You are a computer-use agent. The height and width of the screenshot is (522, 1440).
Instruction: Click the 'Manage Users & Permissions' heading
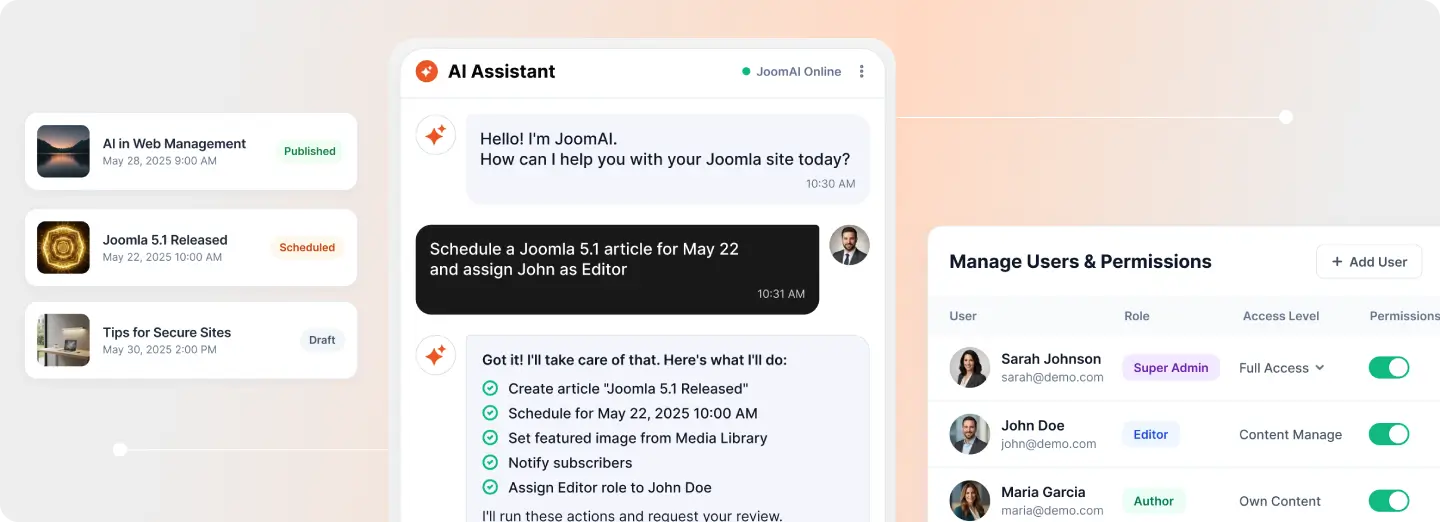[x=1080, y=262]
